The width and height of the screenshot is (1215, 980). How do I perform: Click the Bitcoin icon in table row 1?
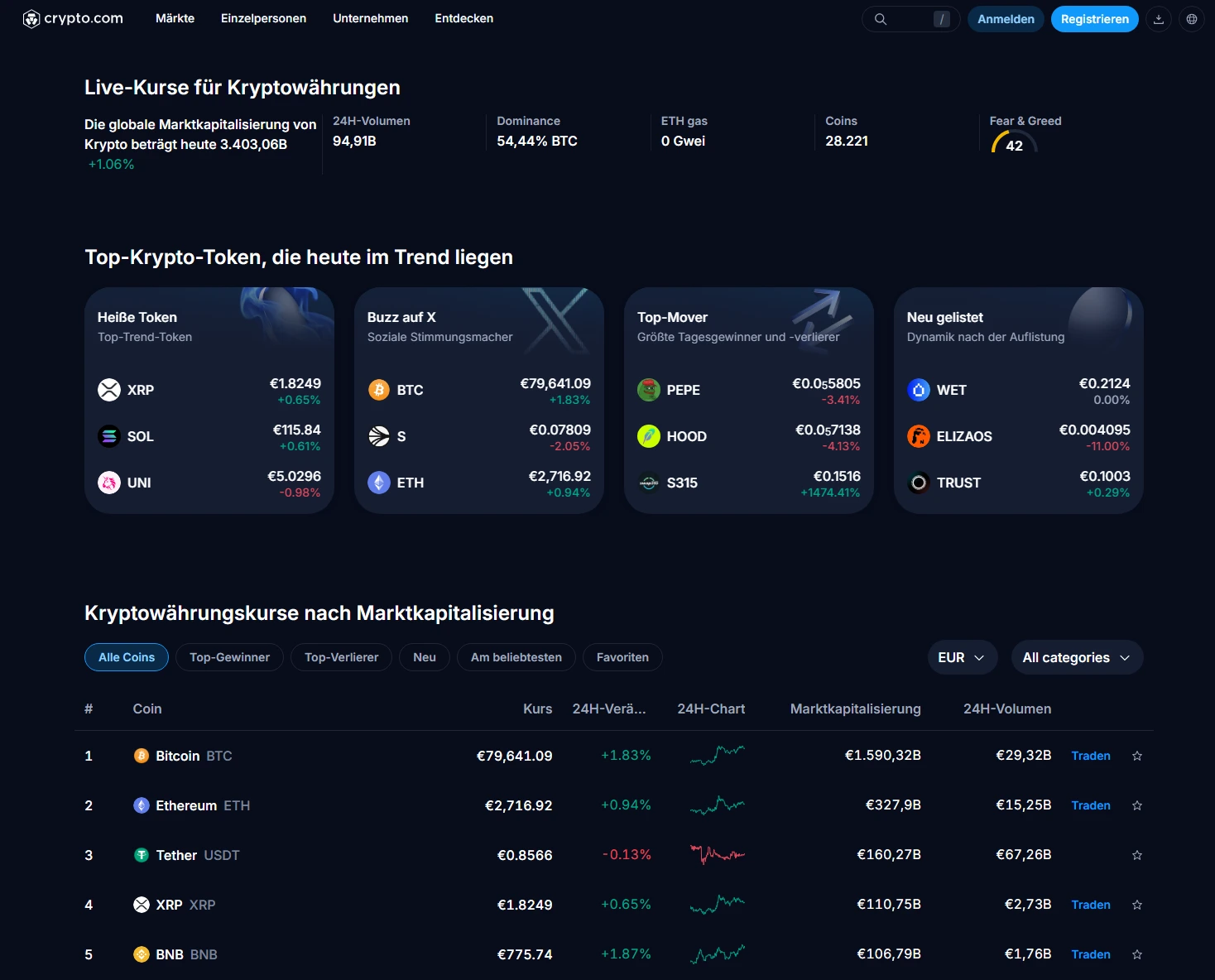pos(142,756)
